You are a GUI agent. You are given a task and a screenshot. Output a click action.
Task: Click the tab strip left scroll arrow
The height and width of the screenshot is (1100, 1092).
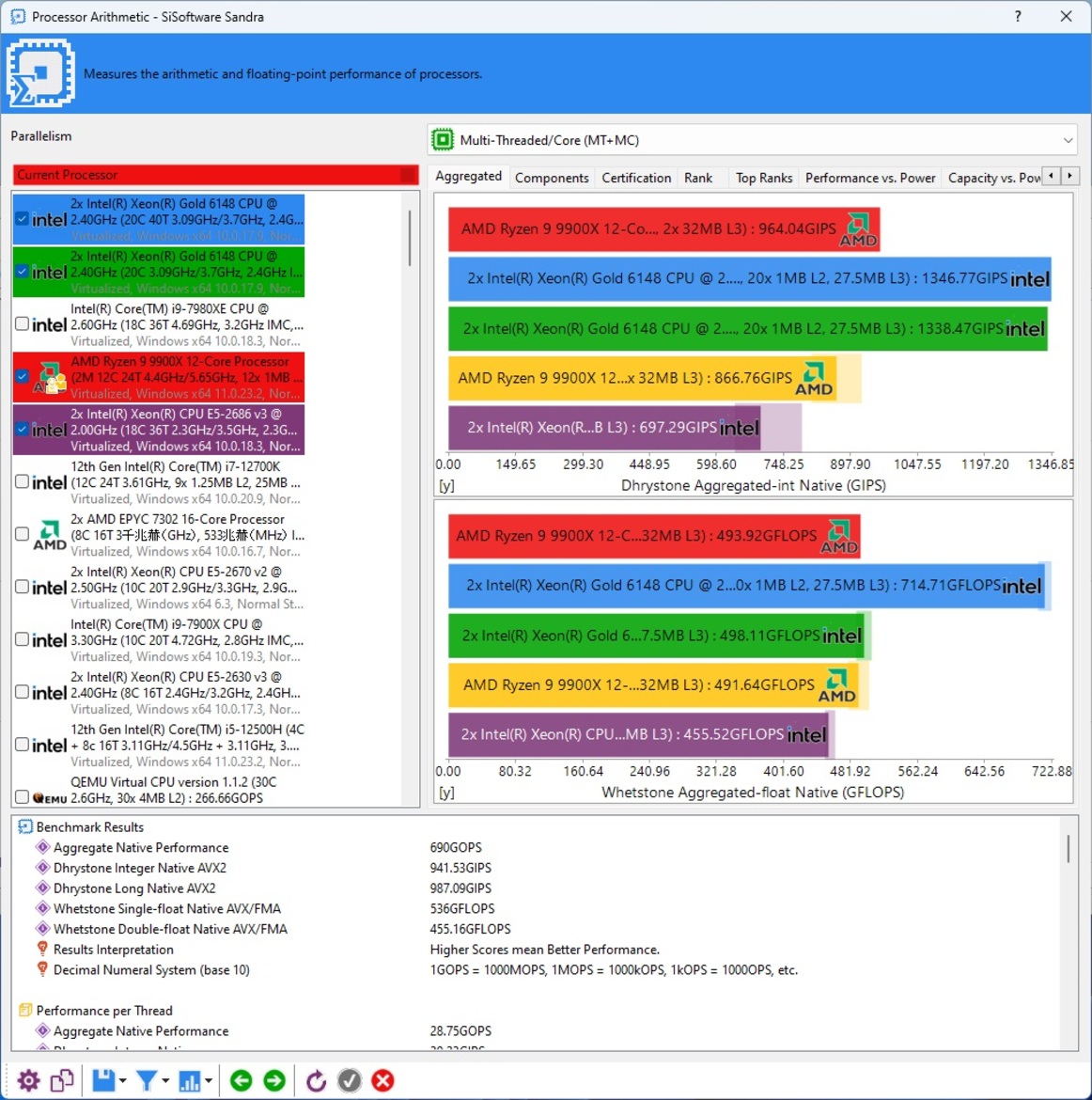click(1051, 176)
